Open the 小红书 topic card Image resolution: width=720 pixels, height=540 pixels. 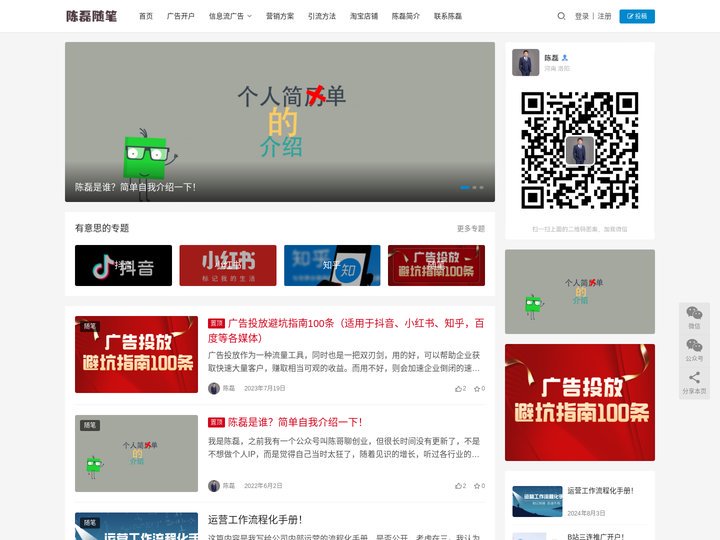[x=228, y=265]
